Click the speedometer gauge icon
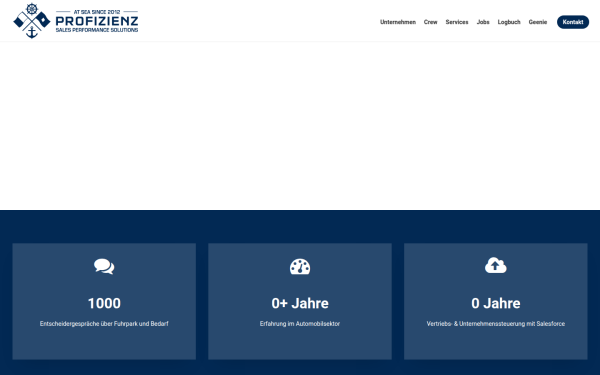 [x=300, y=267]
